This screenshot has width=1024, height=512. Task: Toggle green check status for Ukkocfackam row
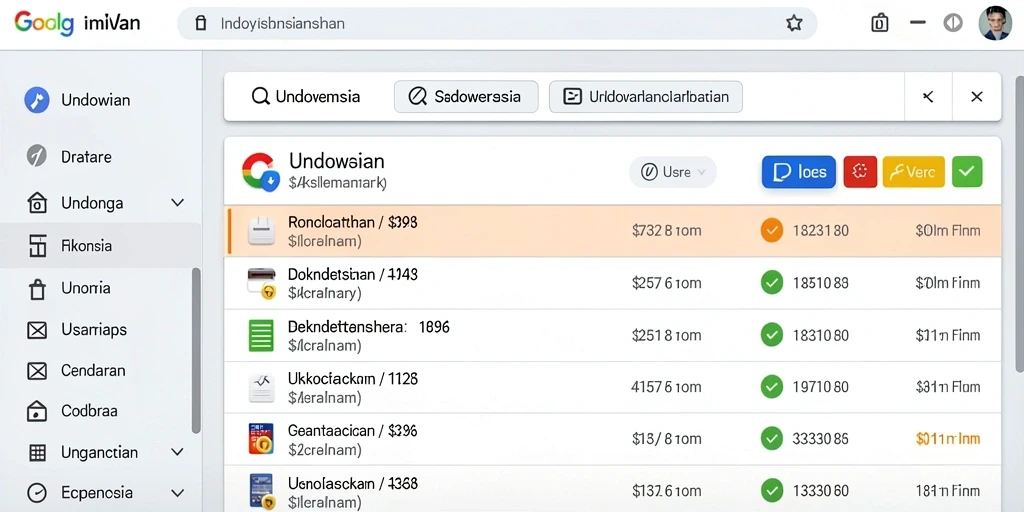(x=772, y=387)
